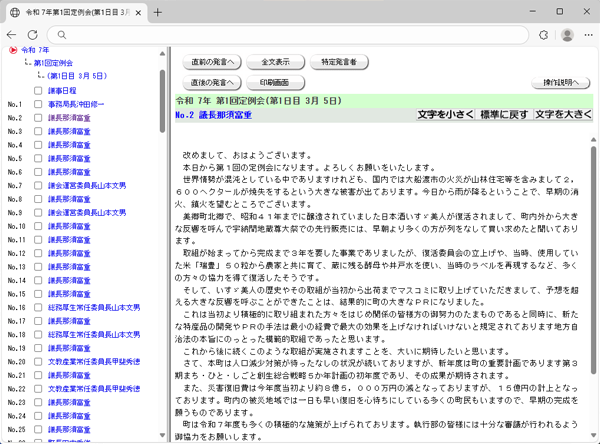Enlarge text with 文字を大きく

(x=563, y=115)
